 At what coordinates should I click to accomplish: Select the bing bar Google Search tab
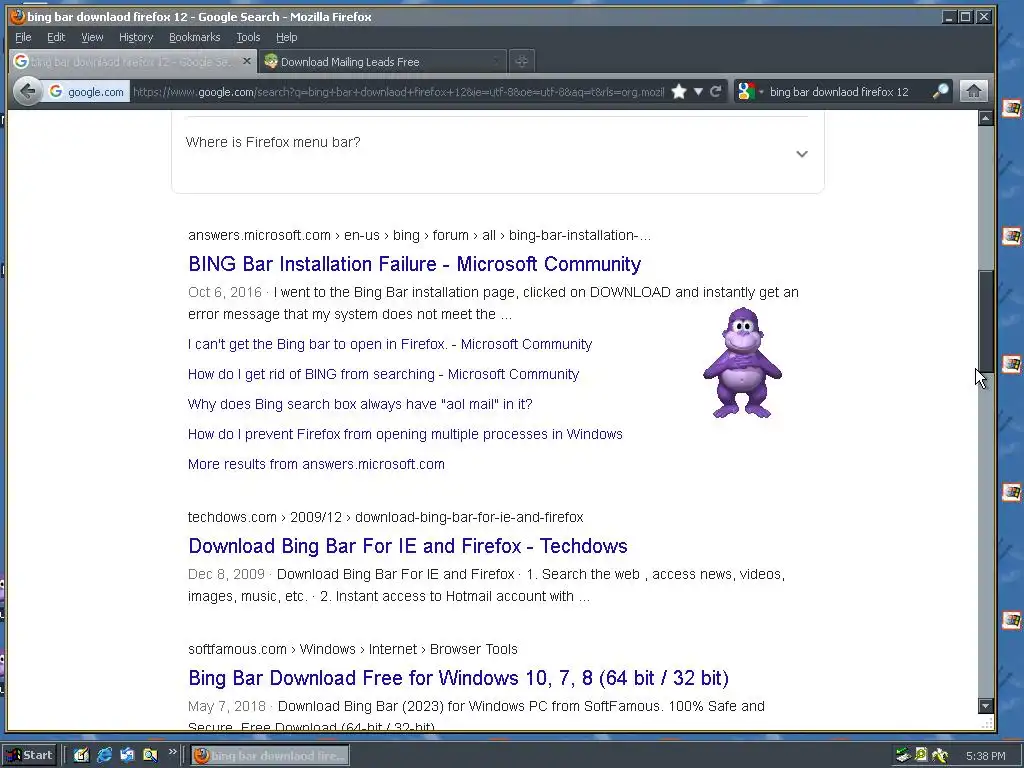(133, 62)
